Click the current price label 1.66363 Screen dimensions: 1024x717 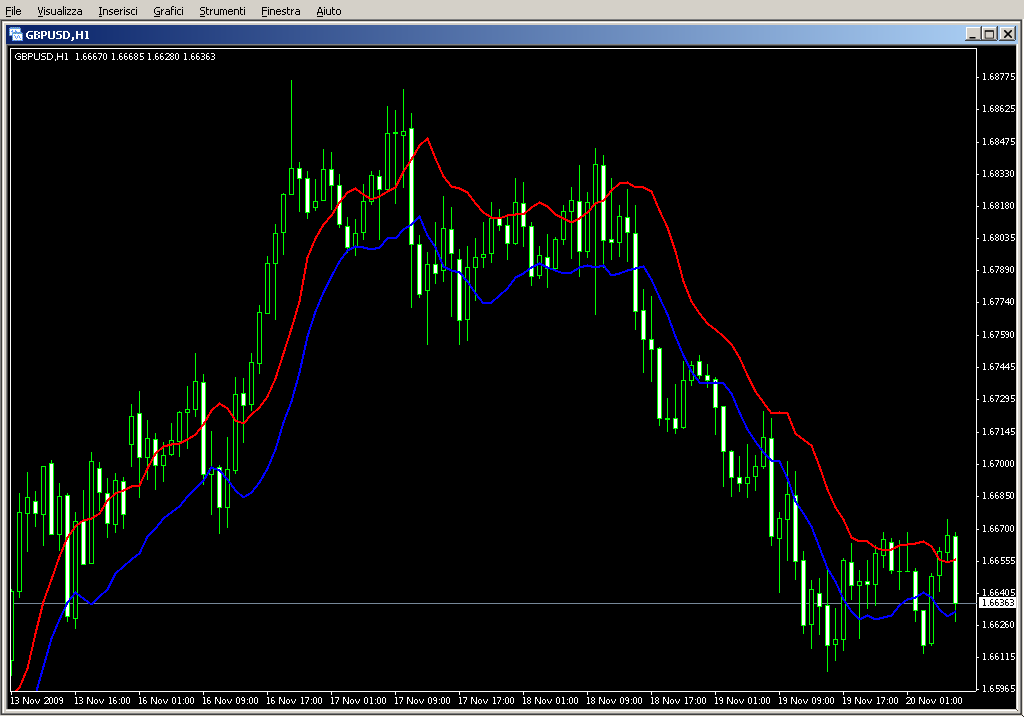coord(999,603)
